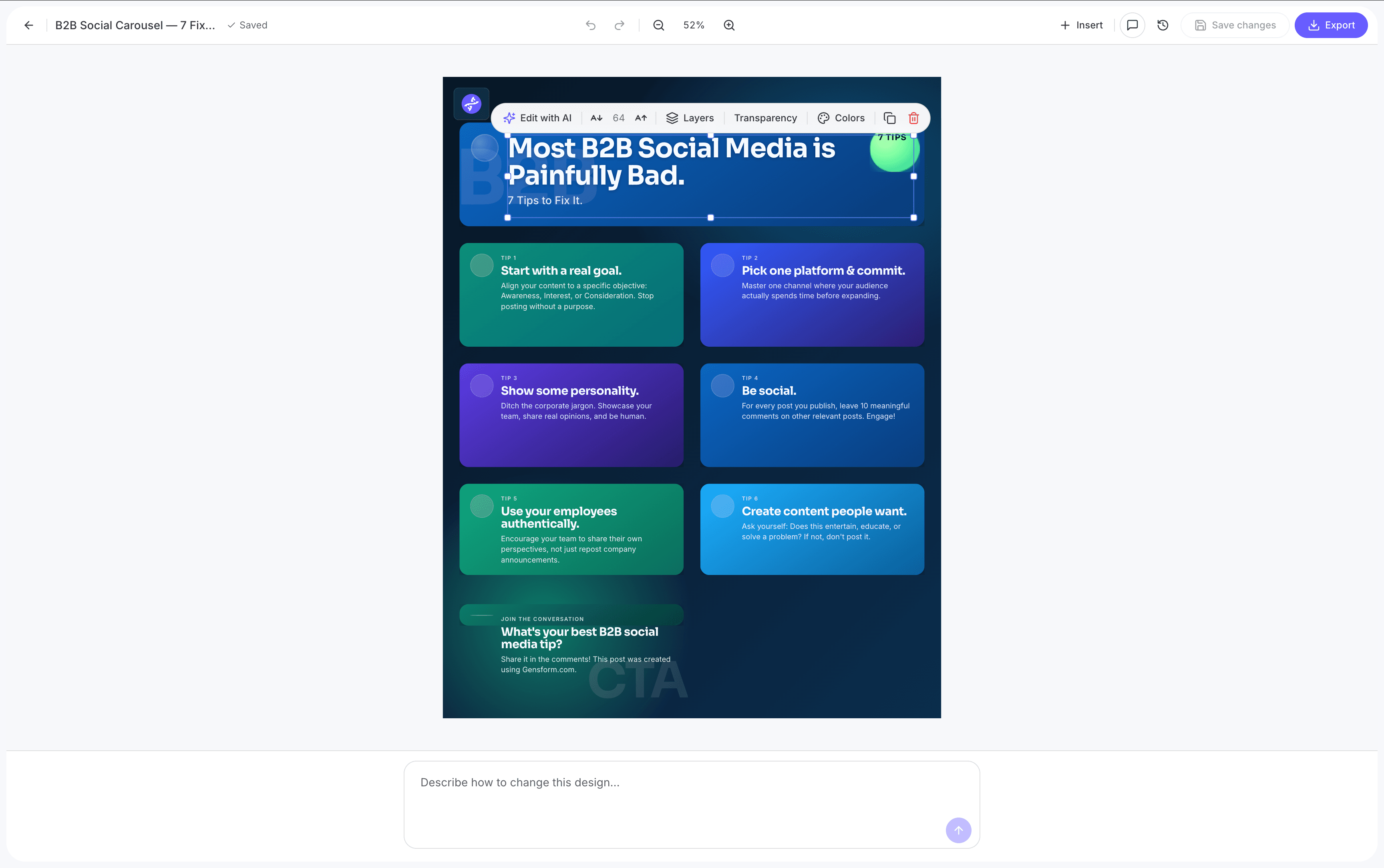Select Pick one platform & commit heading
The width and height of the screenshot is (1384, 868).
[x=823, y=270]
